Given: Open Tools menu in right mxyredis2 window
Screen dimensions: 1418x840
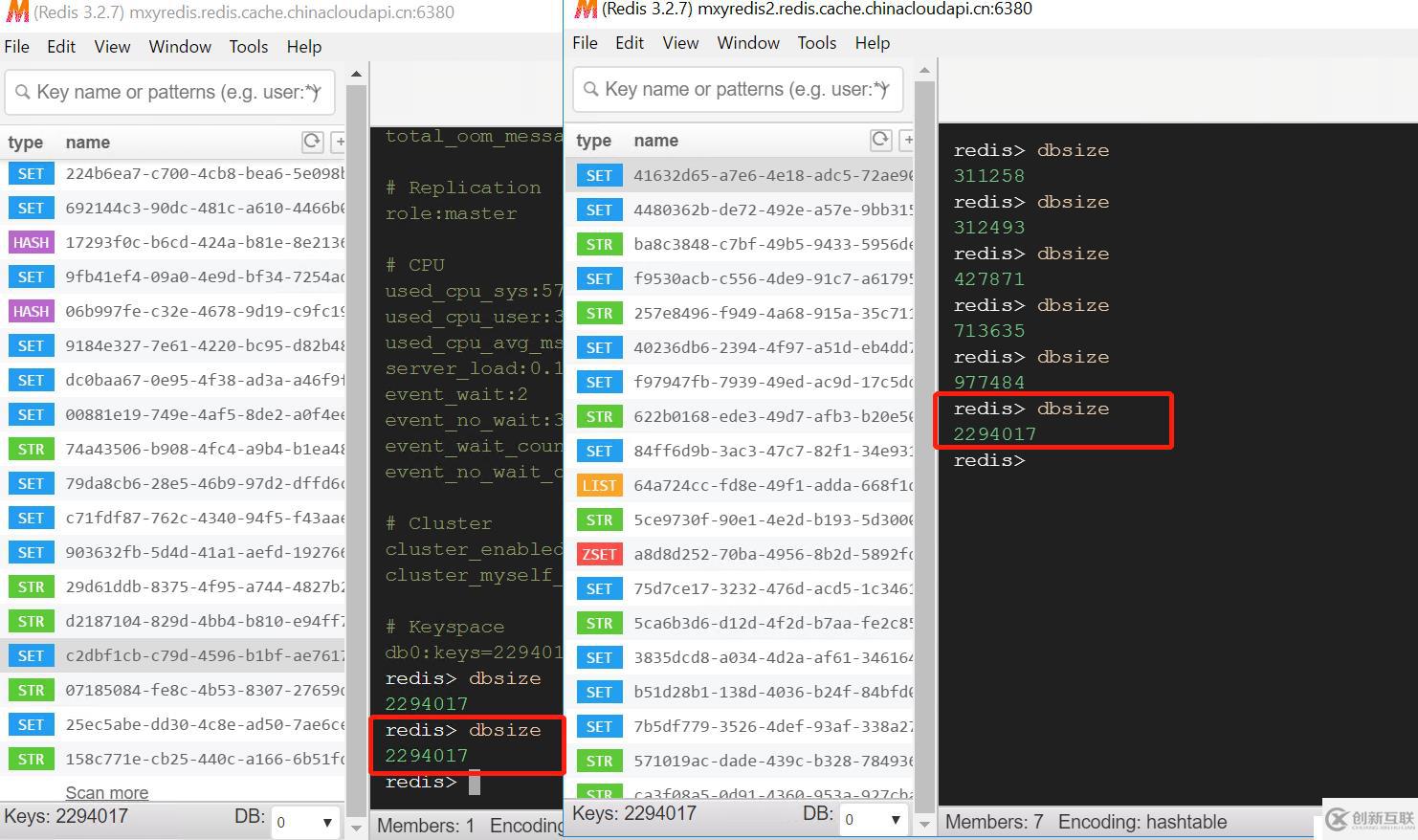Looking at the screenshot, I should 817,42.
